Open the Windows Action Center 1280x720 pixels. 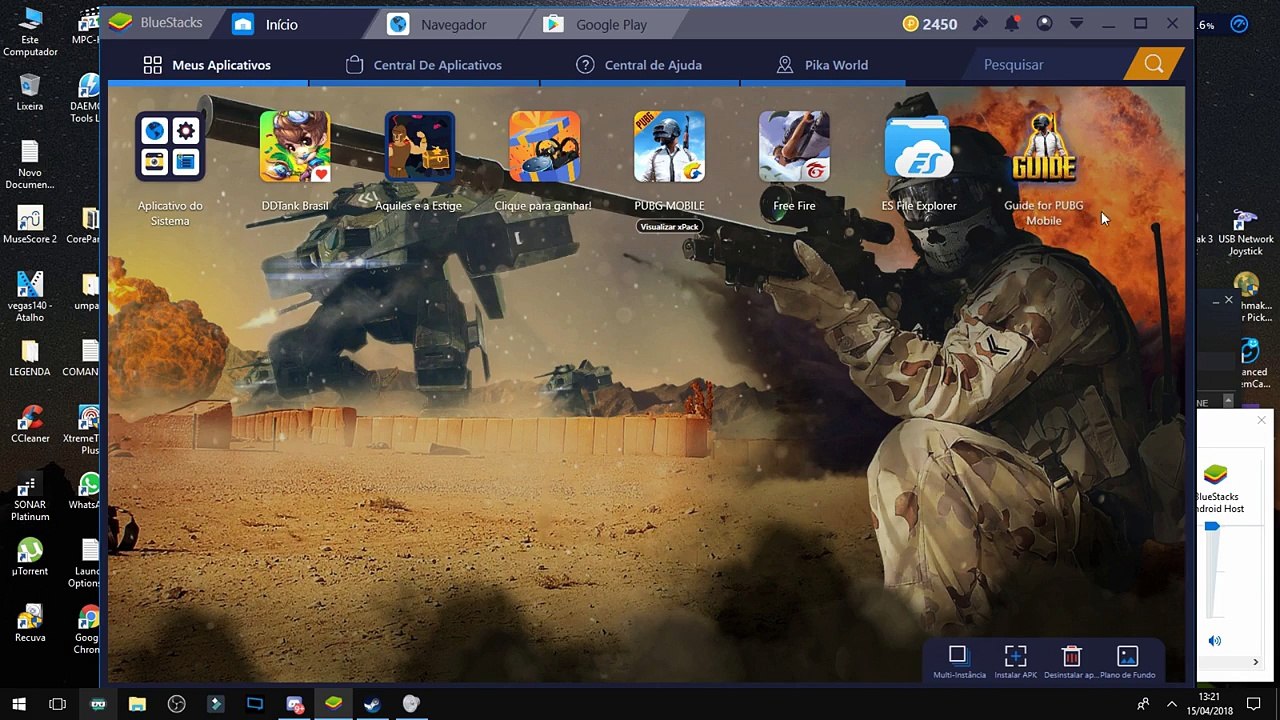pos(1253,704)
